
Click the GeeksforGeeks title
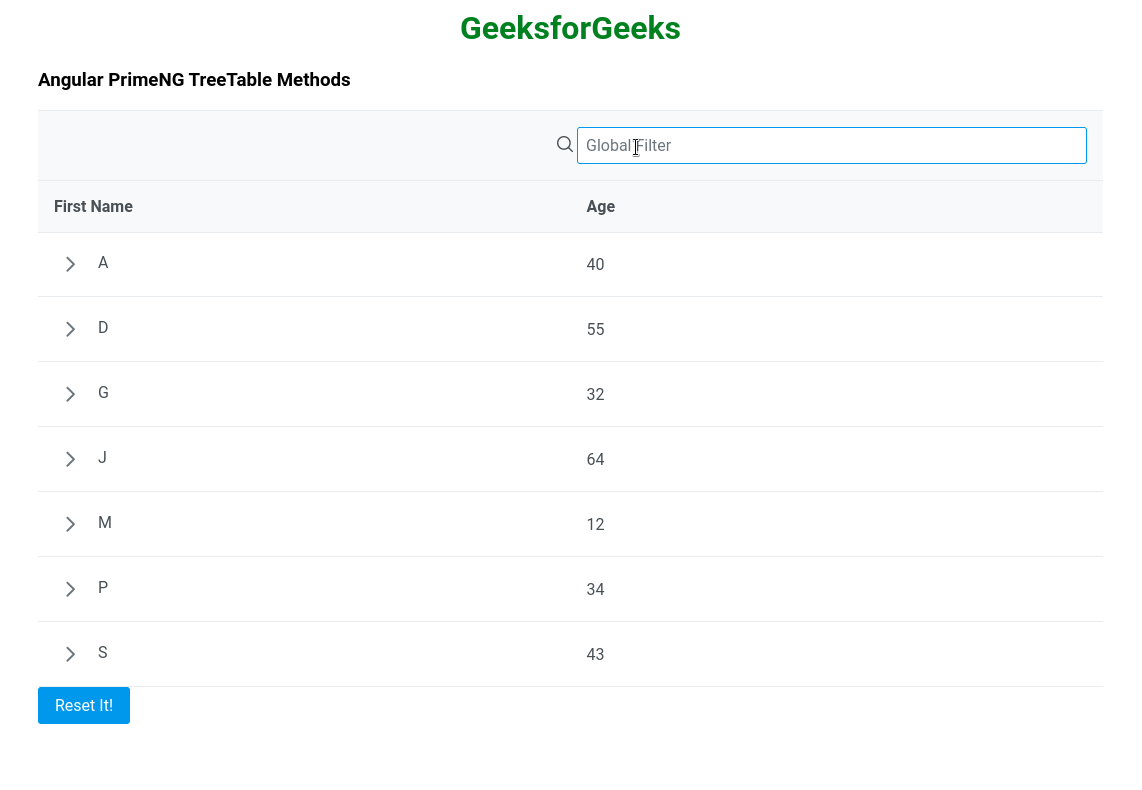coord(570,29)
